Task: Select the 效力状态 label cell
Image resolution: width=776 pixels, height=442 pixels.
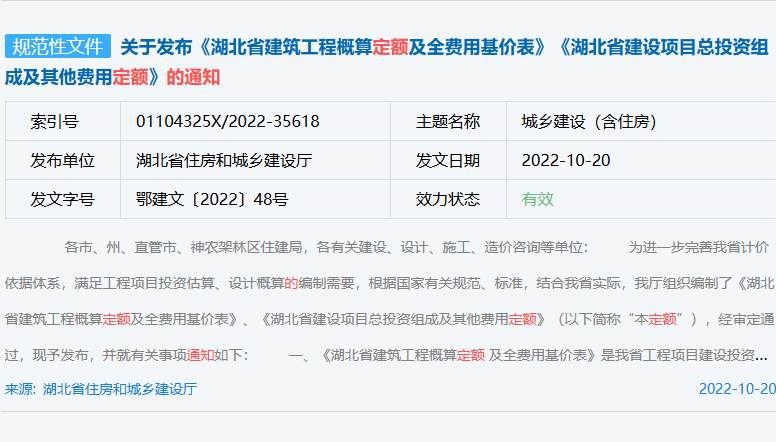Action: (x=447, y=199)
